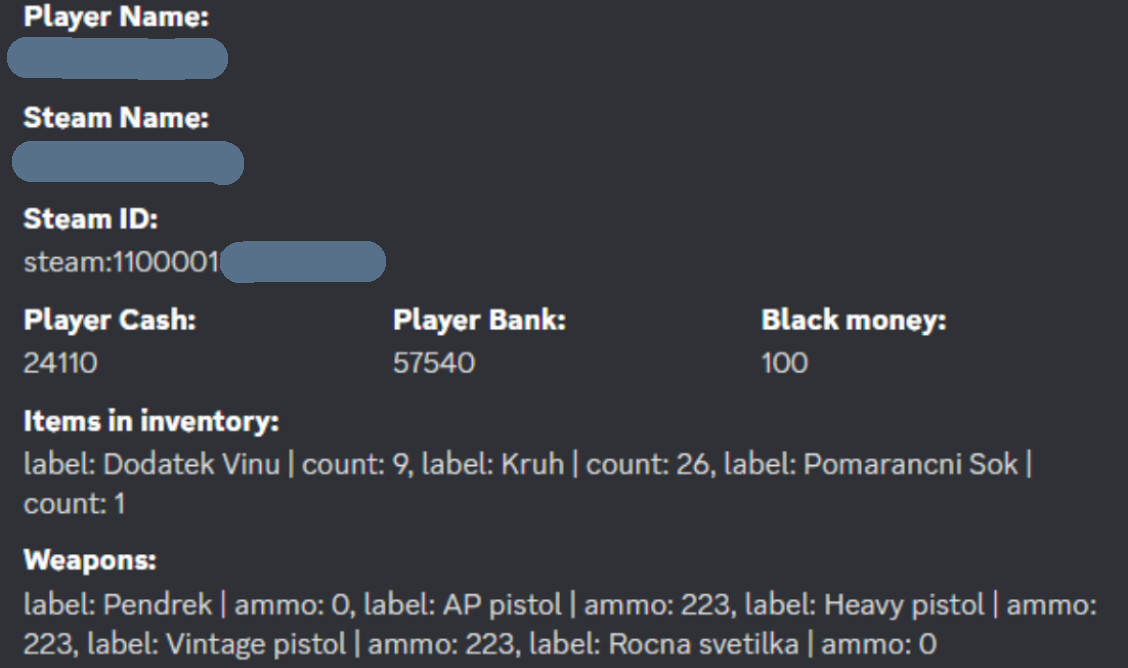Click the Black money heading
Viewport: 1128px width, 668px height.
[x=853, y=320]
